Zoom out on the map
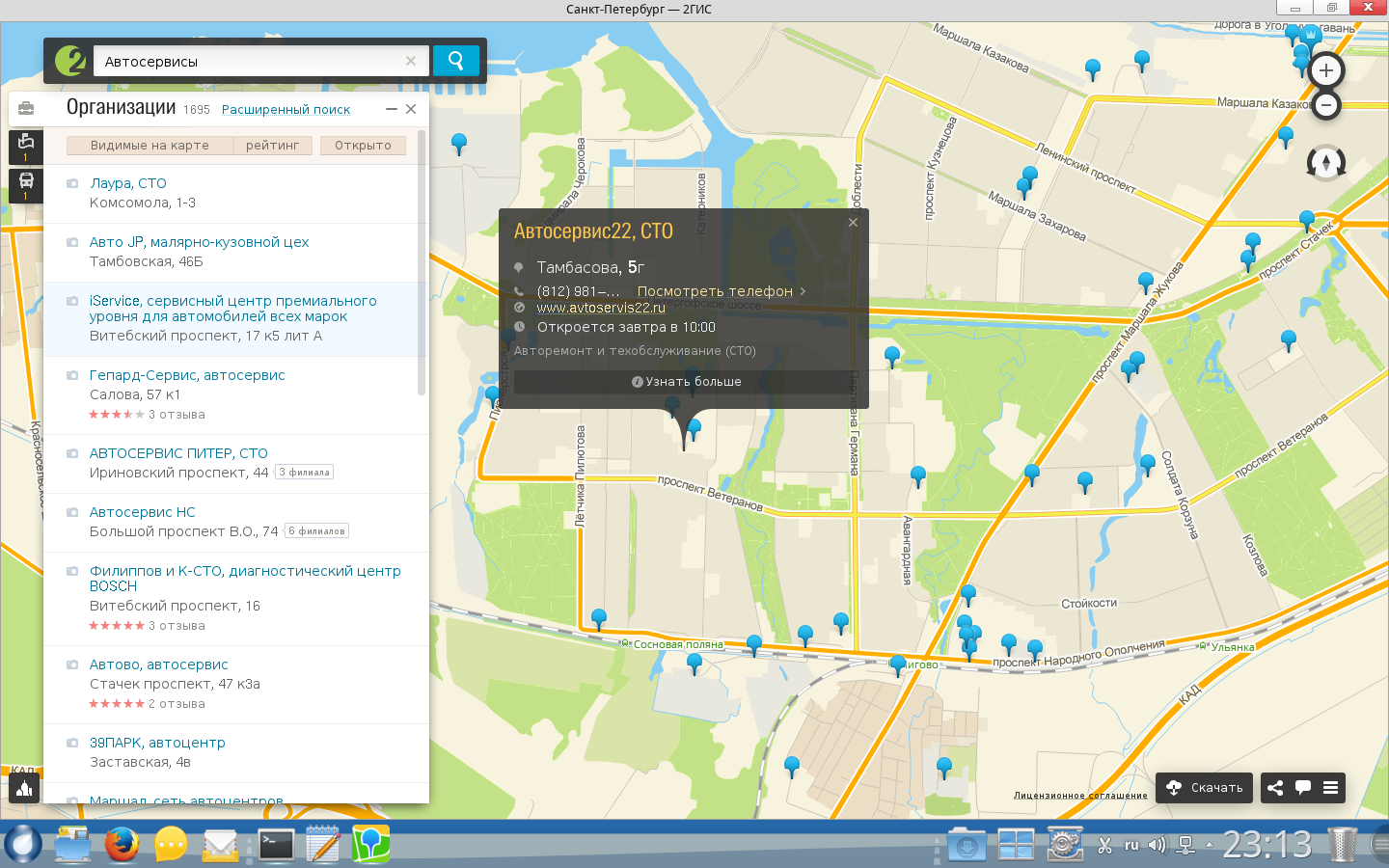 click(x=1325, y=105)
